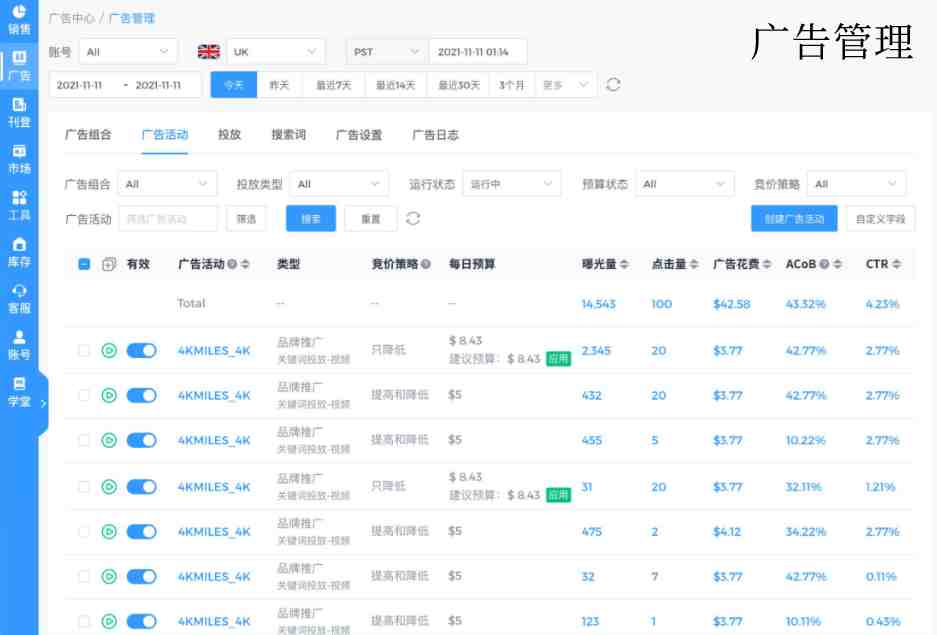Viewport: 937px width, 635px height.
Task: Switch to the 广告日志 tab
Action: tap(435, 135)
